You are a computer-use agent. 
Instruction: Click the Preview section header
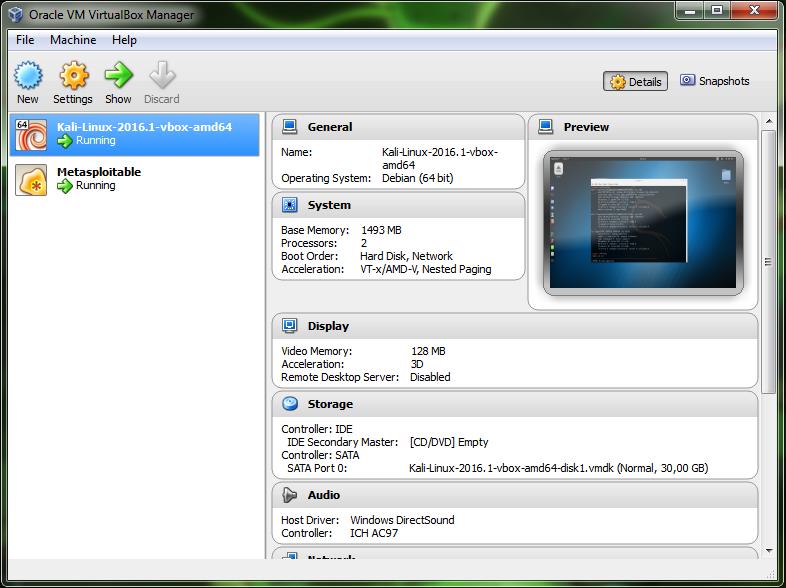tap(643, 127)
